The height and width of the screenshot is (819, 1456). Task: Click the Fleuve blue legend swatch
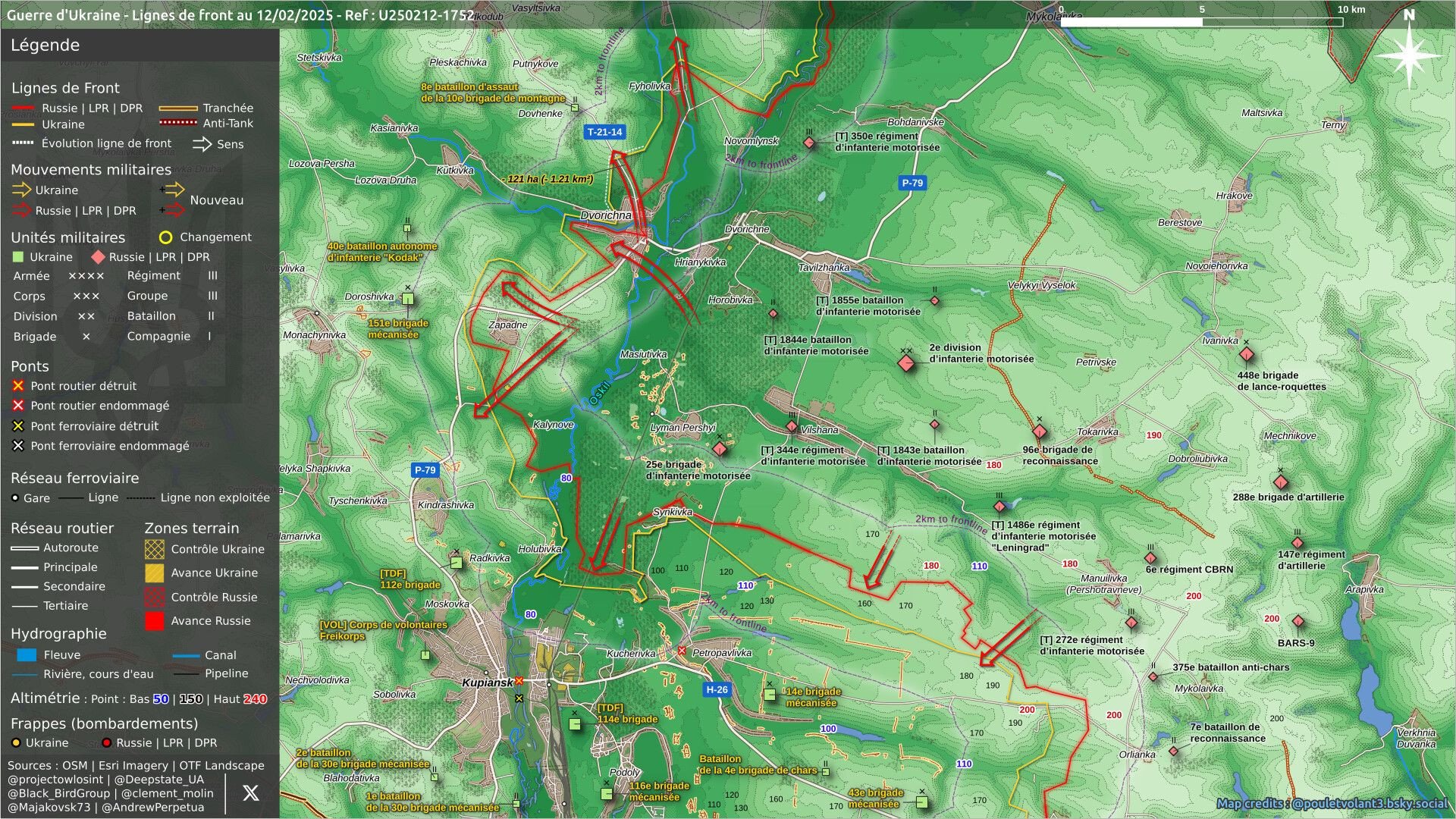(x=27, y=655)
